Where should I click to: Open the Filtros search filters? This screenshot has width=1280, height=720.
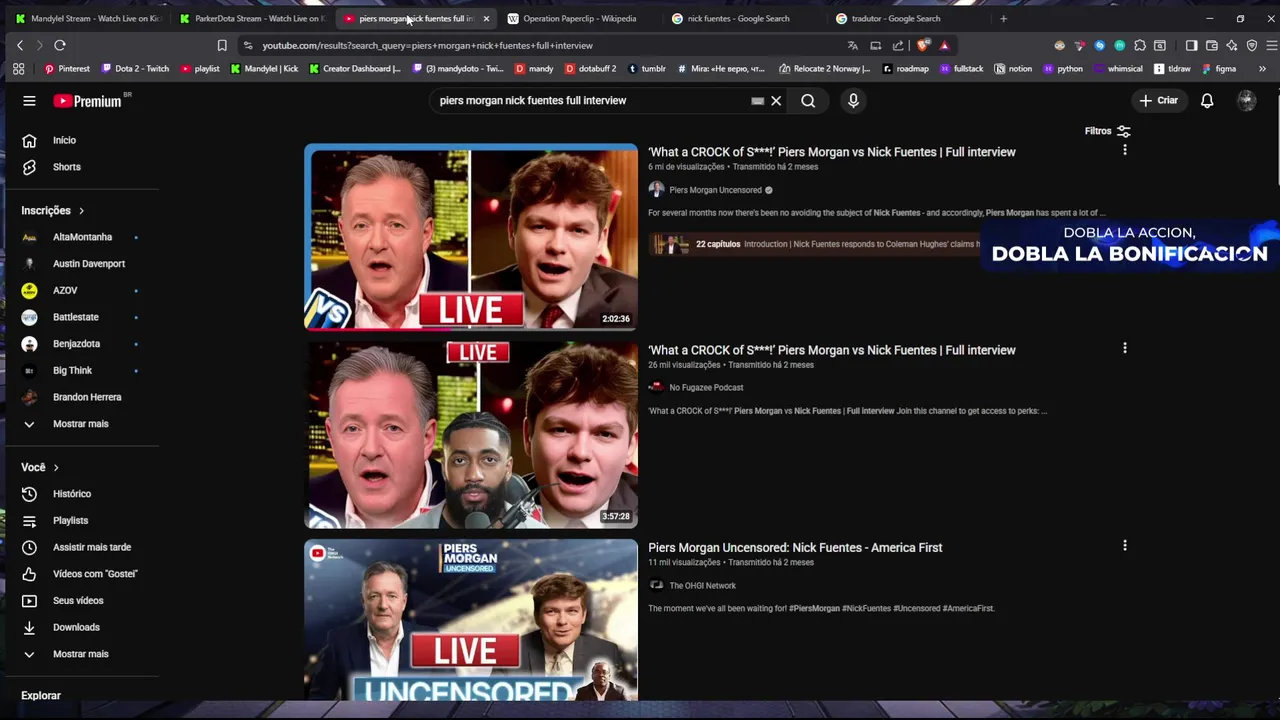pos(1107,131)
